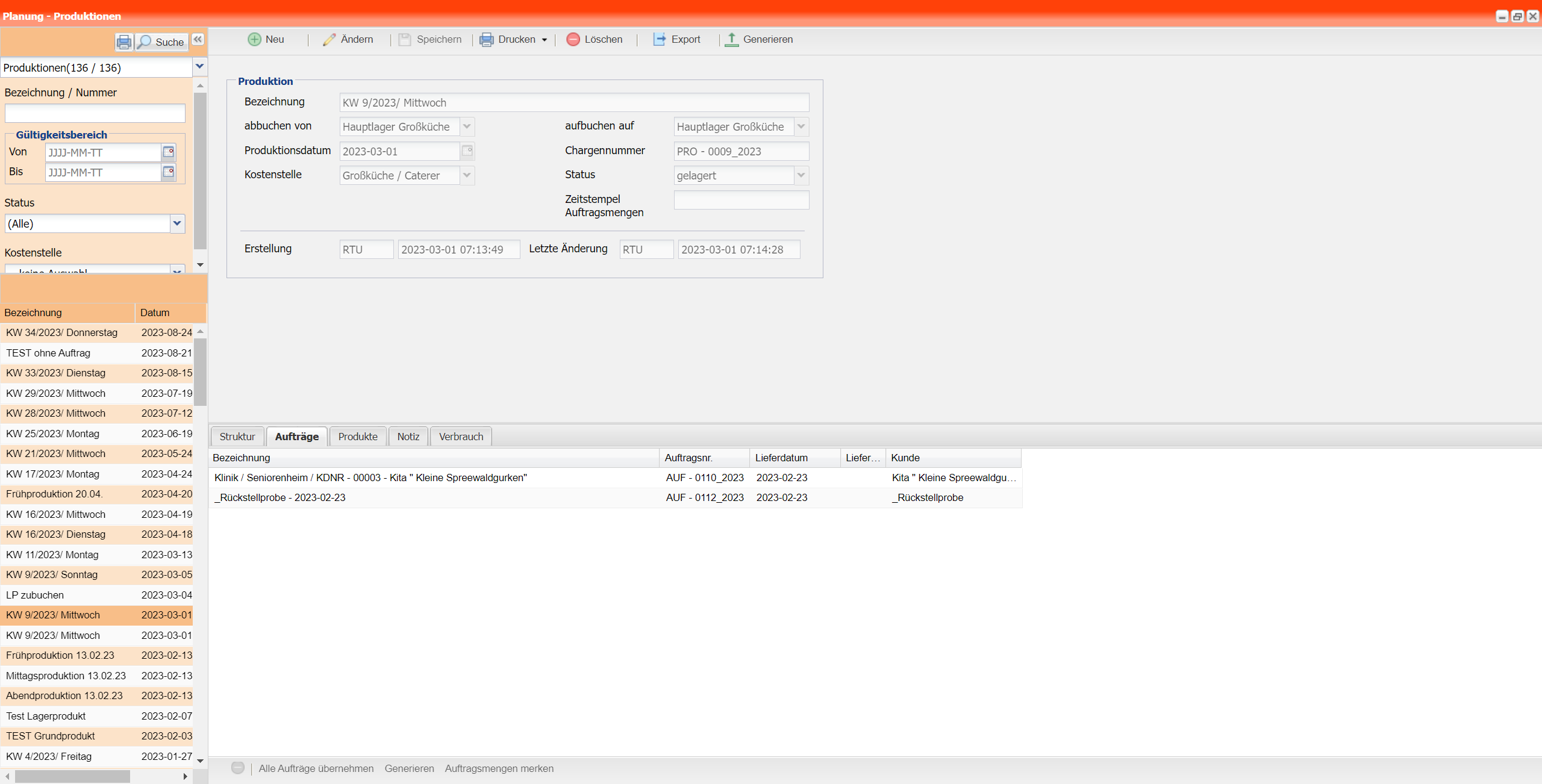
Task: Open the calendar picker for Von date
Action: point(169,152)
